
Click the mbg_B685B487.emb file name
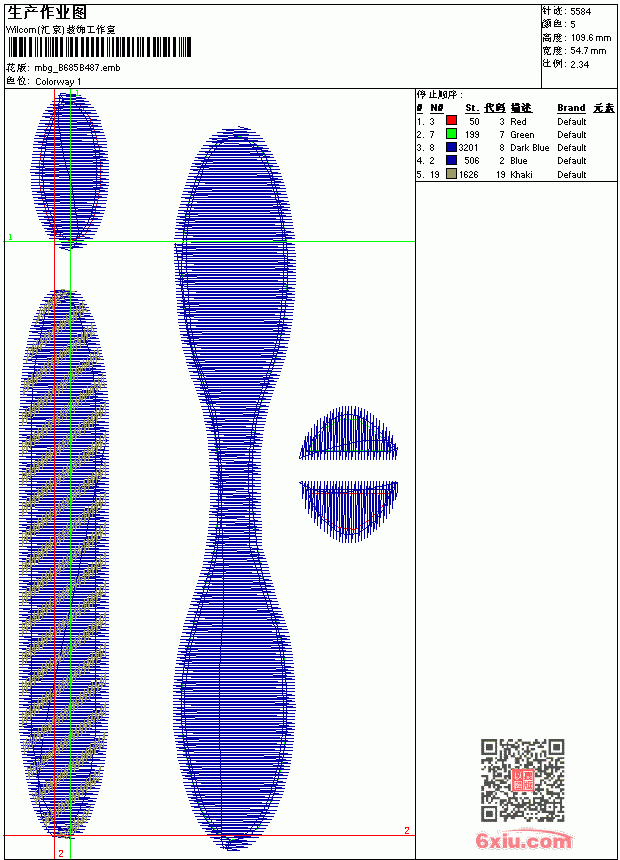77,68
